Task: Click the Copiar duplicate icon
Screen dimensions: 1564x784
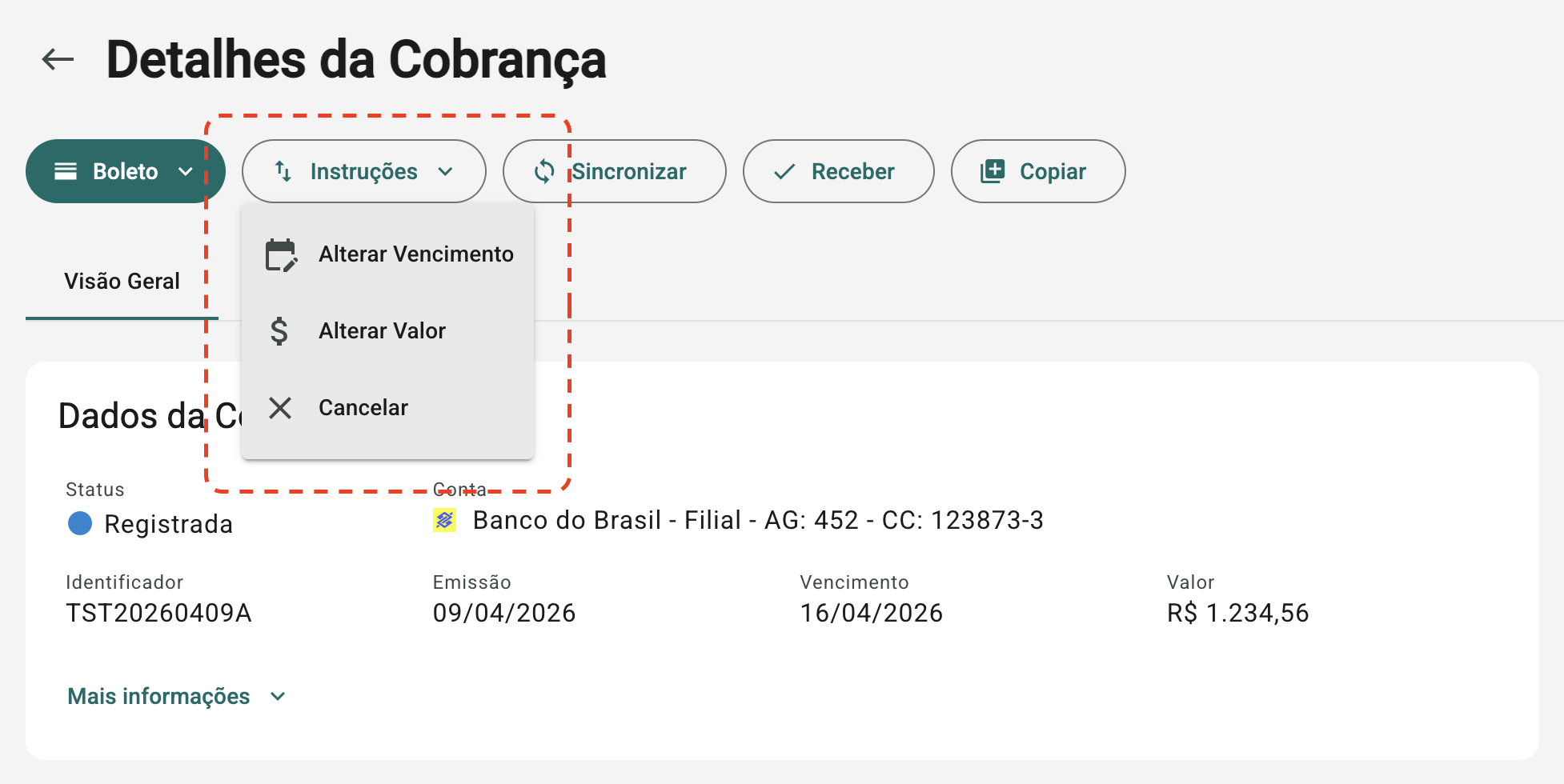Action: pyautogui.click(x=993, y=171)
